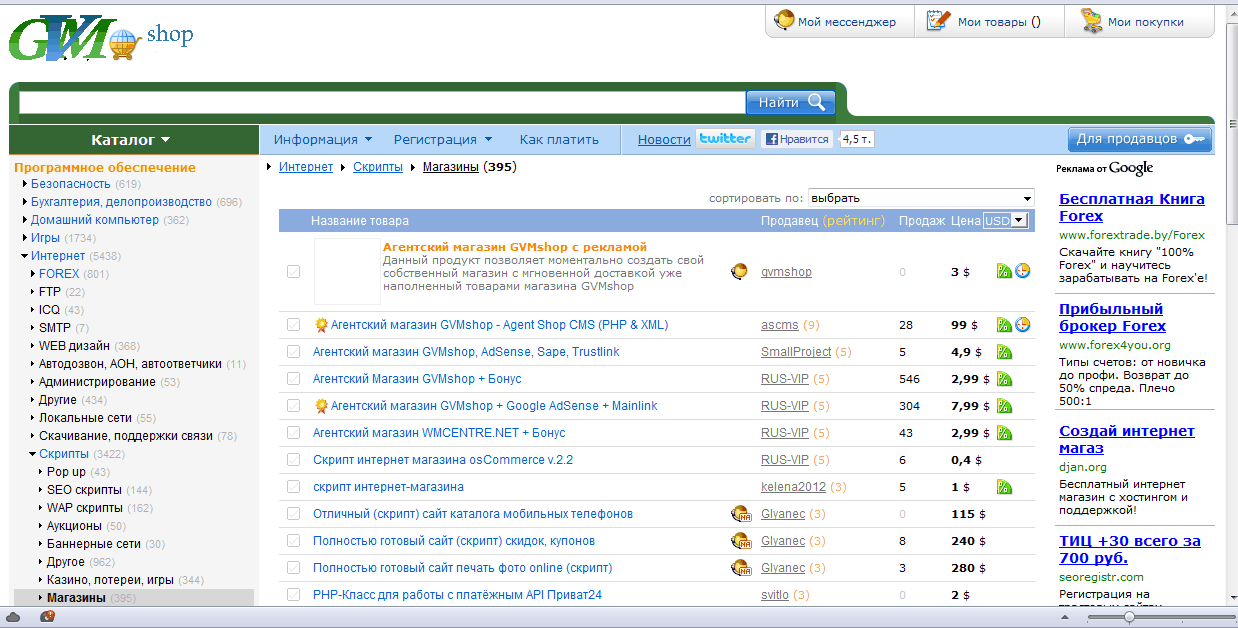The height and width of the screenshot is (628, 1238).
Task: Click green discount icon in ascms row
Action: coord(1004,324)
